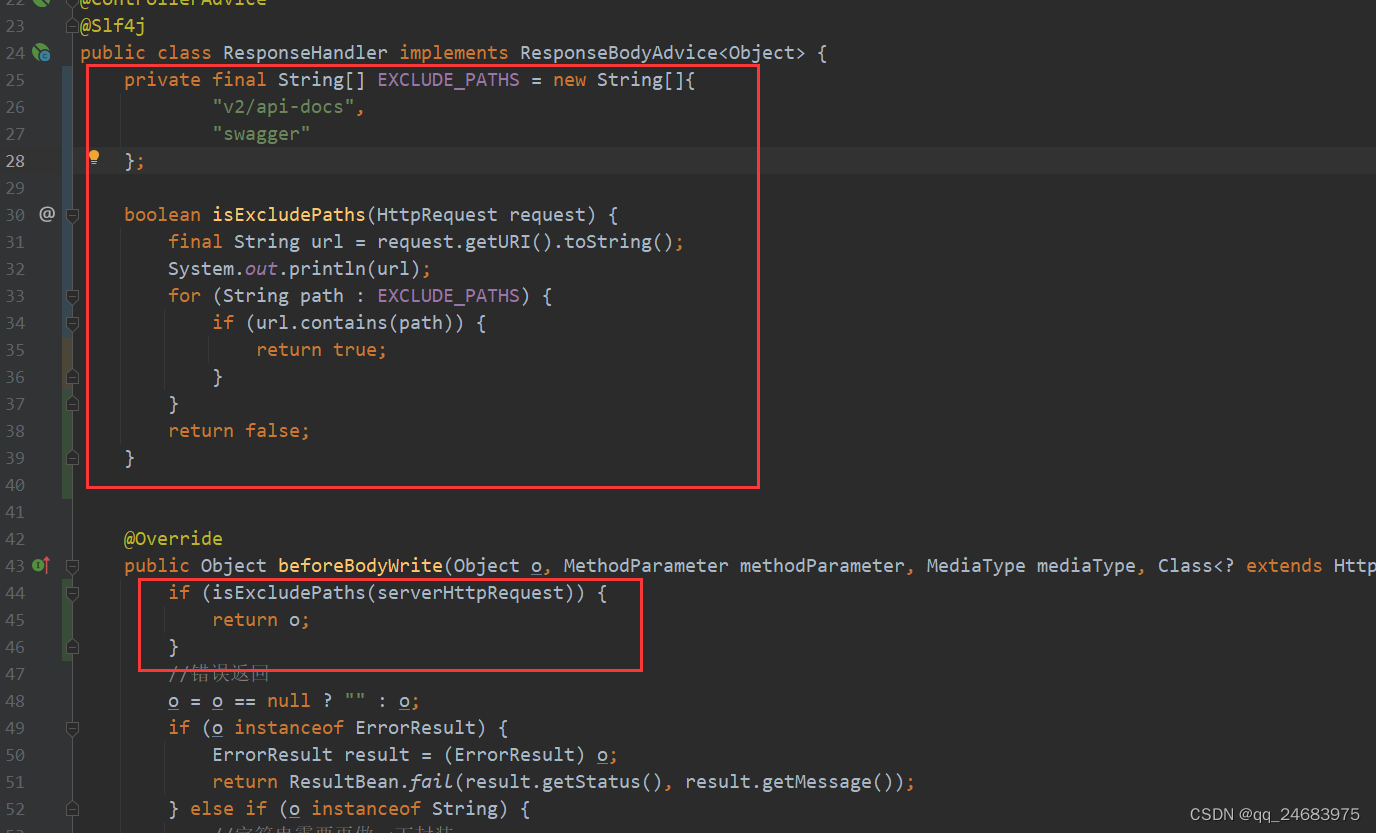Click line number 48 in the gutter
1376x833 pixels.
point(15,701)
